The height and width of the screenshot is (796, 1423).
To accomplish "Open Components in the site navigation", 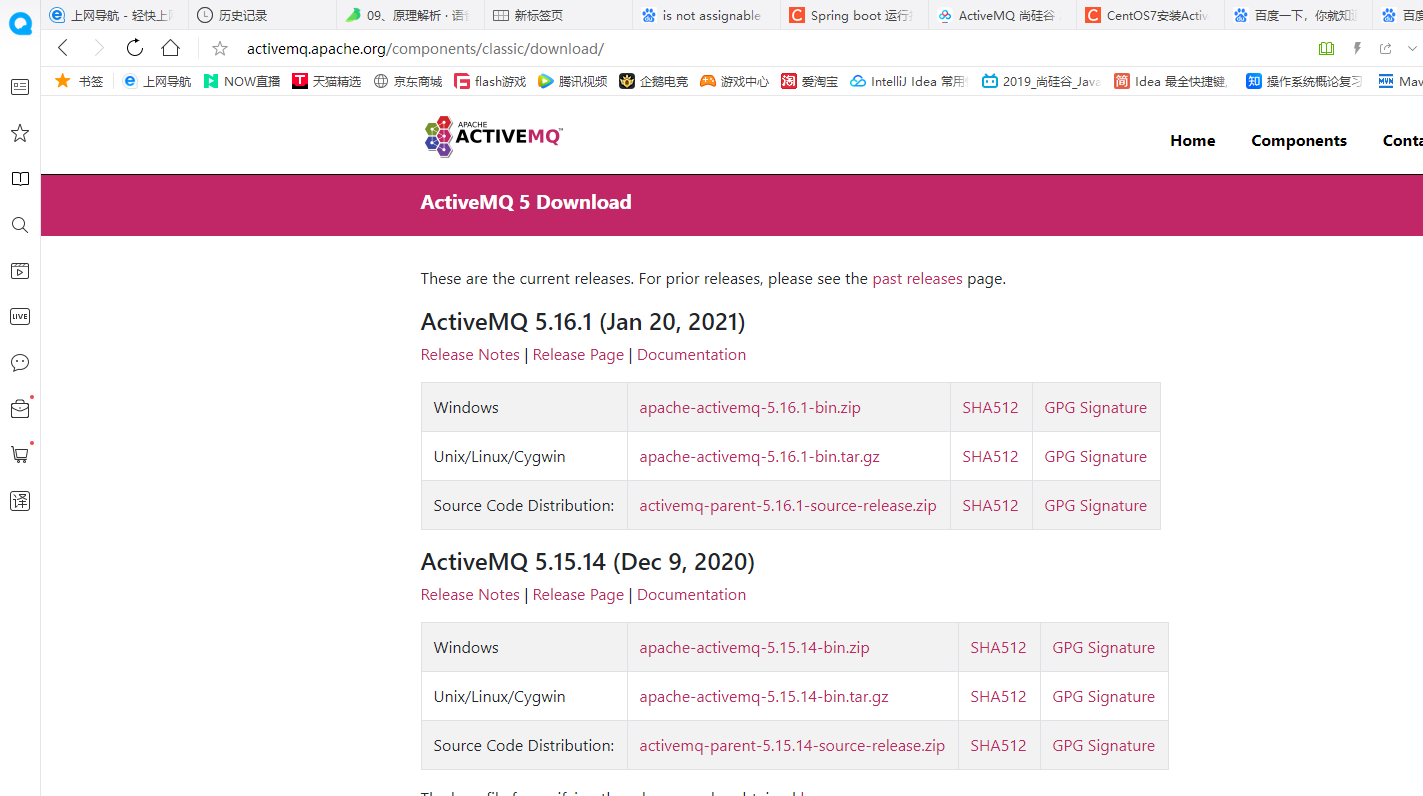I will point(1298,141).
